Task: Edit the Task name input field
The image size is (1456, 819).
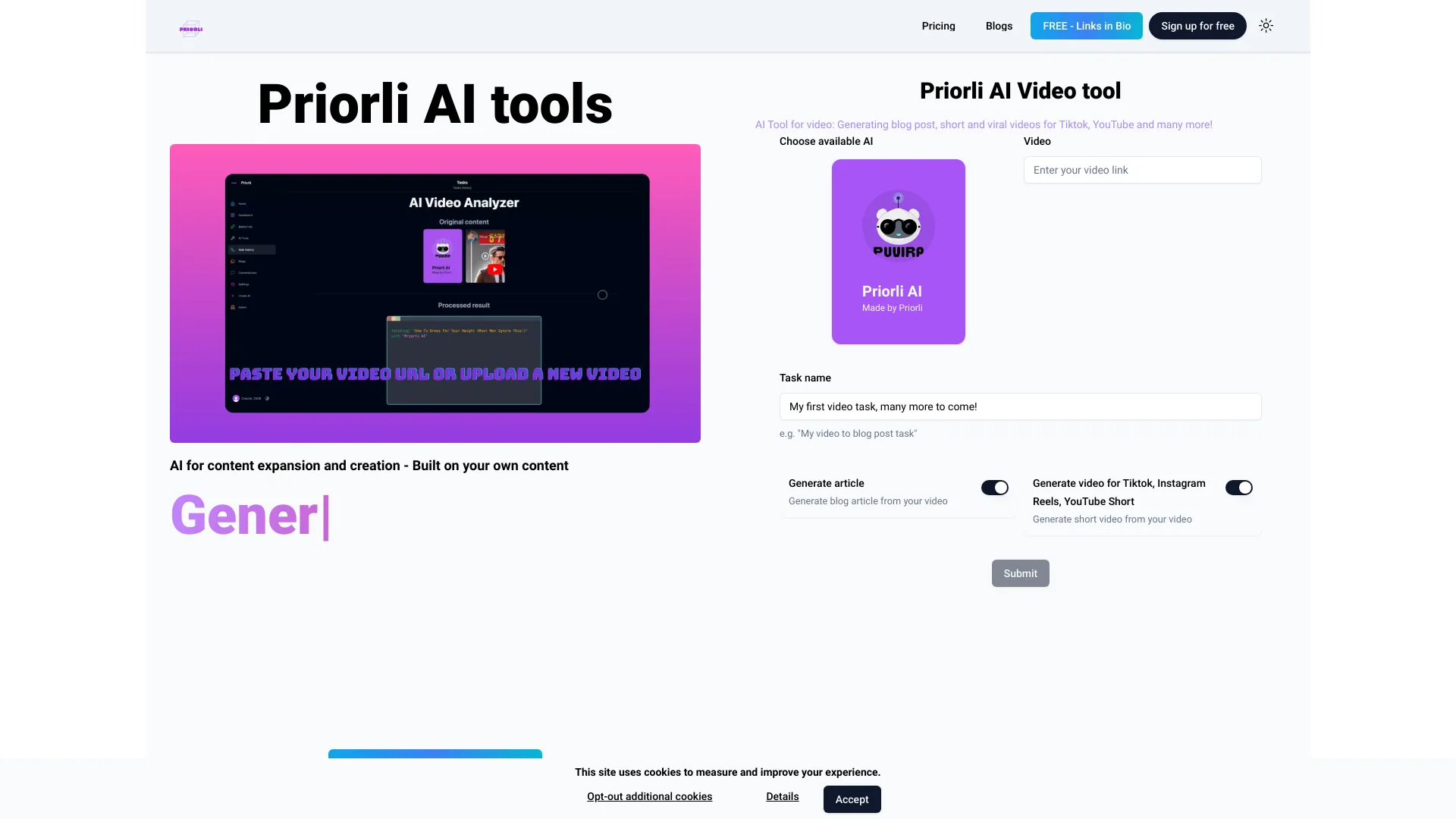Action: (x=1020, y=406)
